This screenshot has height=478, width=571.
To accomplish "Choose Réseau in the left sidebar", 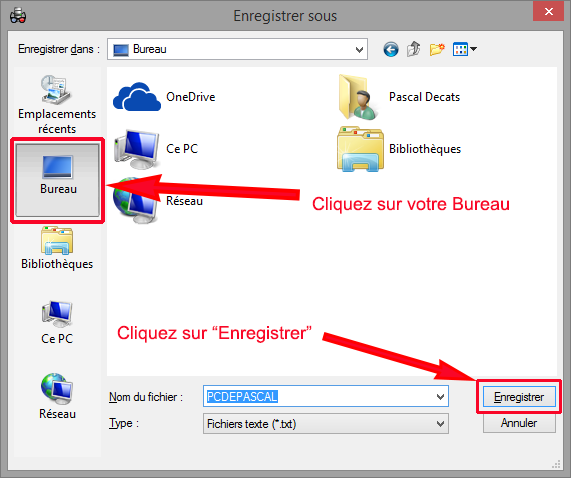I will coord(57,397).
